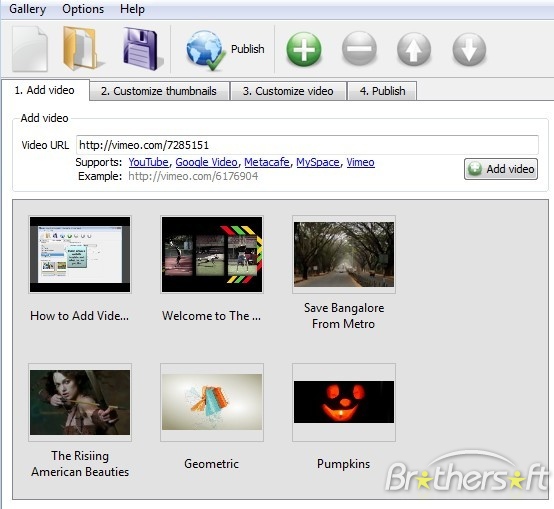Click the Pumpkins caption text
Image resolution: width=554 pixels, height=509 pixels.
[x=343, y=464]
